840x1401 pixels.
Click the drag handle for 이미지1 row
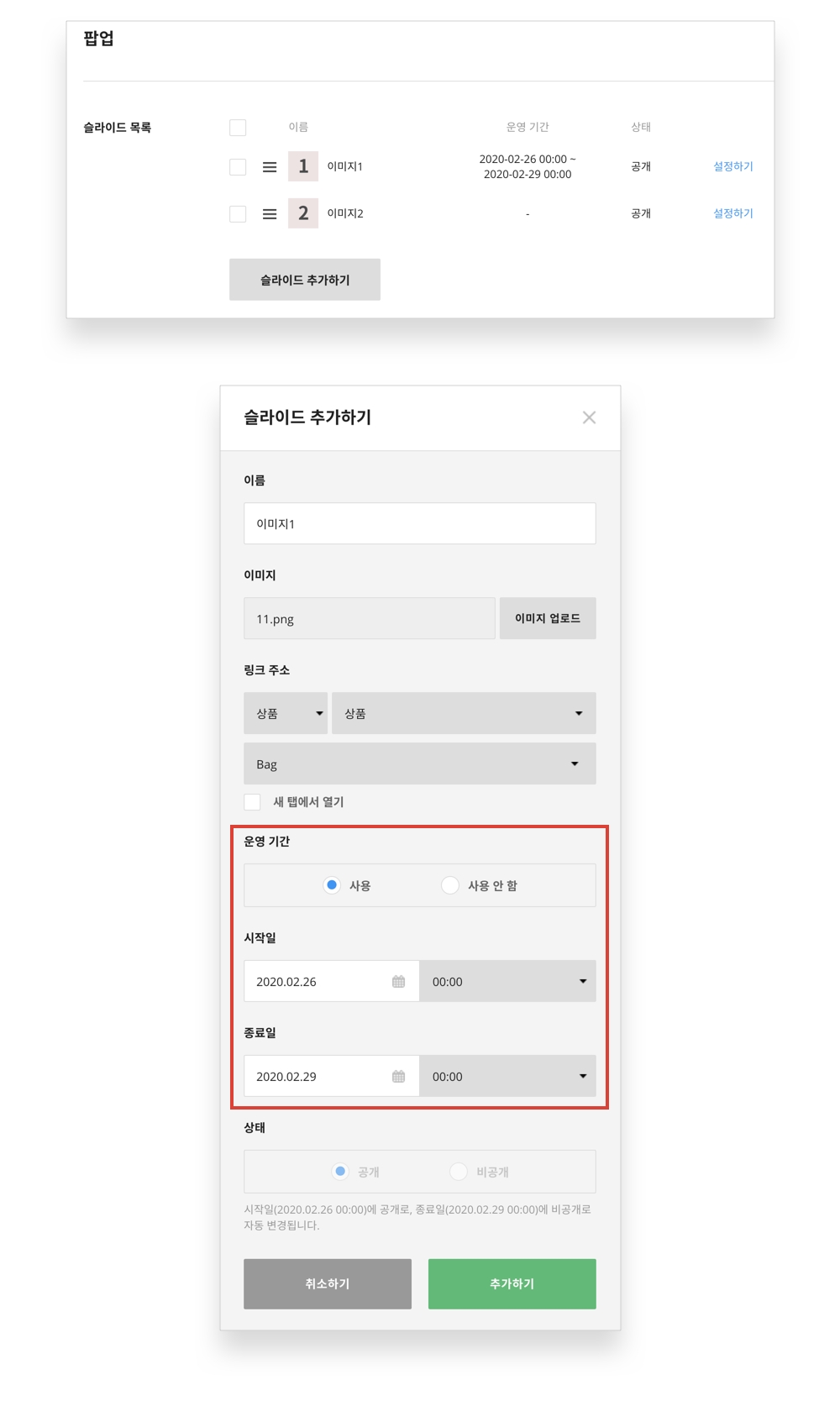point(270,167)
